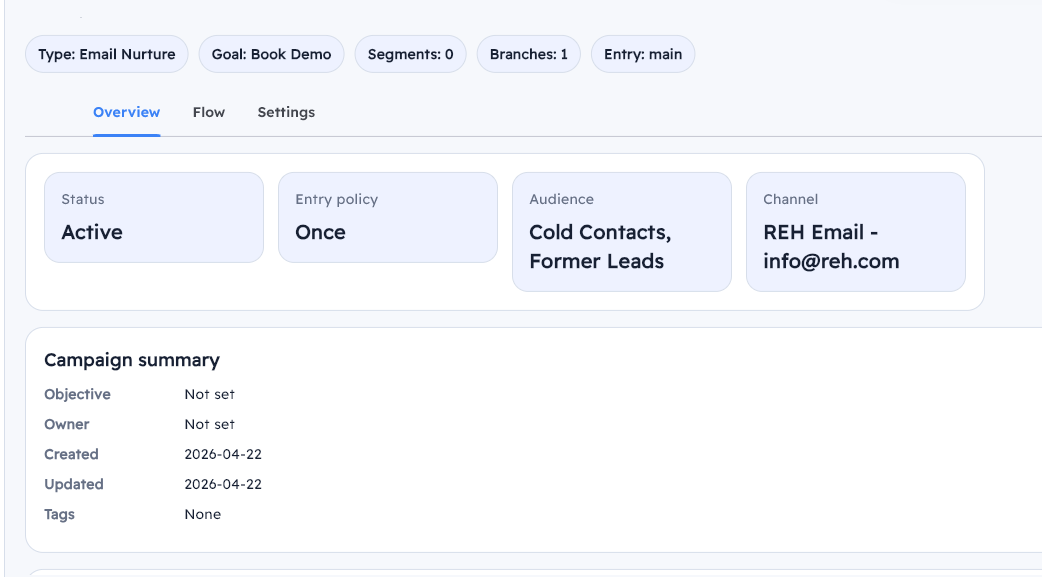Select the Updated date 2026-04-22
This screenshot has width=1042, height=577.
223,484
